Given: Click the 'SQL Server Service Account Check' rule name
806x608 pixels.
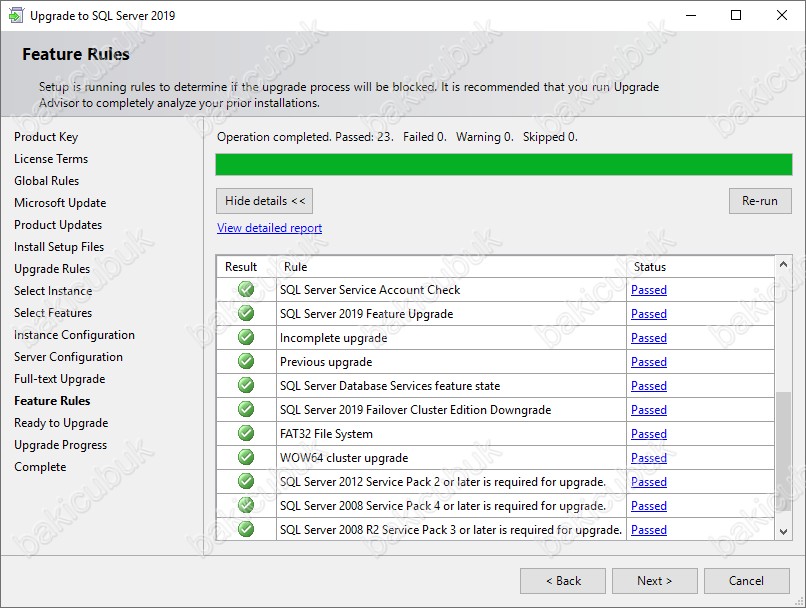Looking at the screenshot, I should tap(370, 290).
